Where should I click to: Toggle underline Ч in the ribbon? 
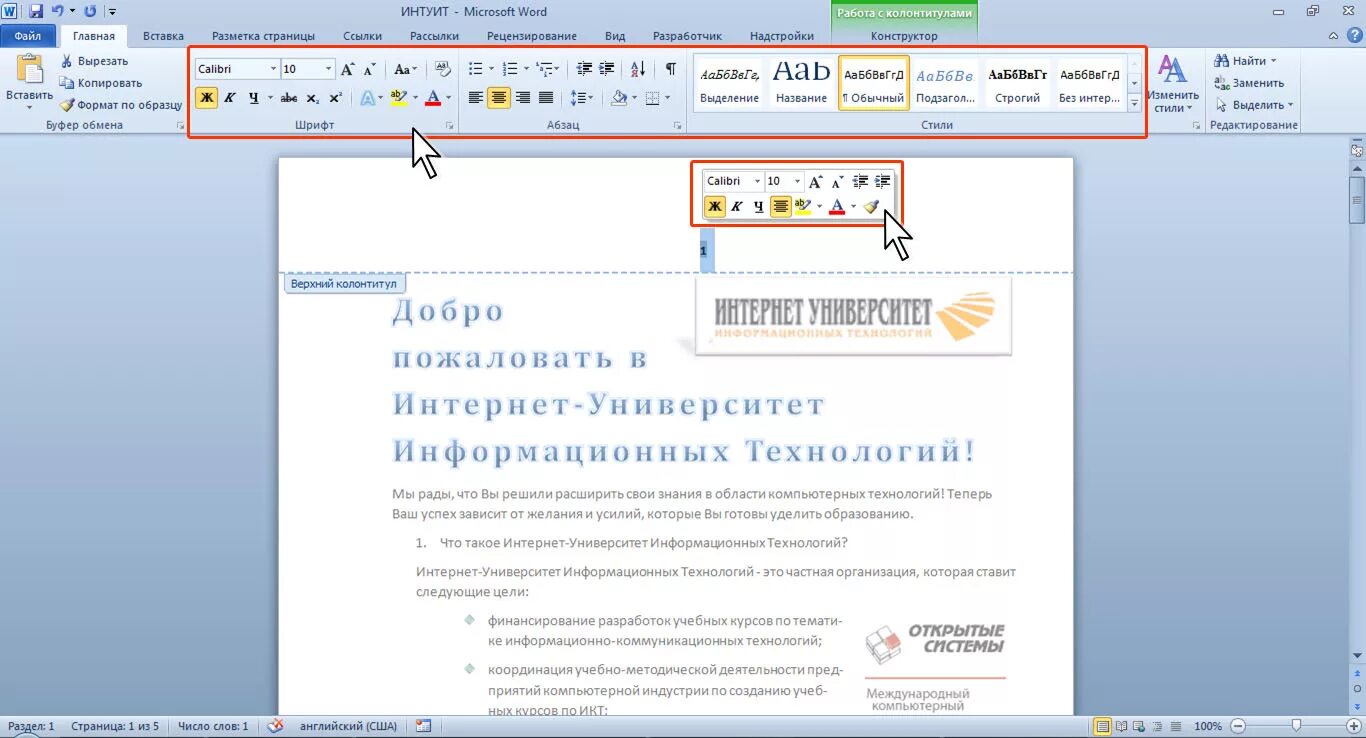click(253, 98)
